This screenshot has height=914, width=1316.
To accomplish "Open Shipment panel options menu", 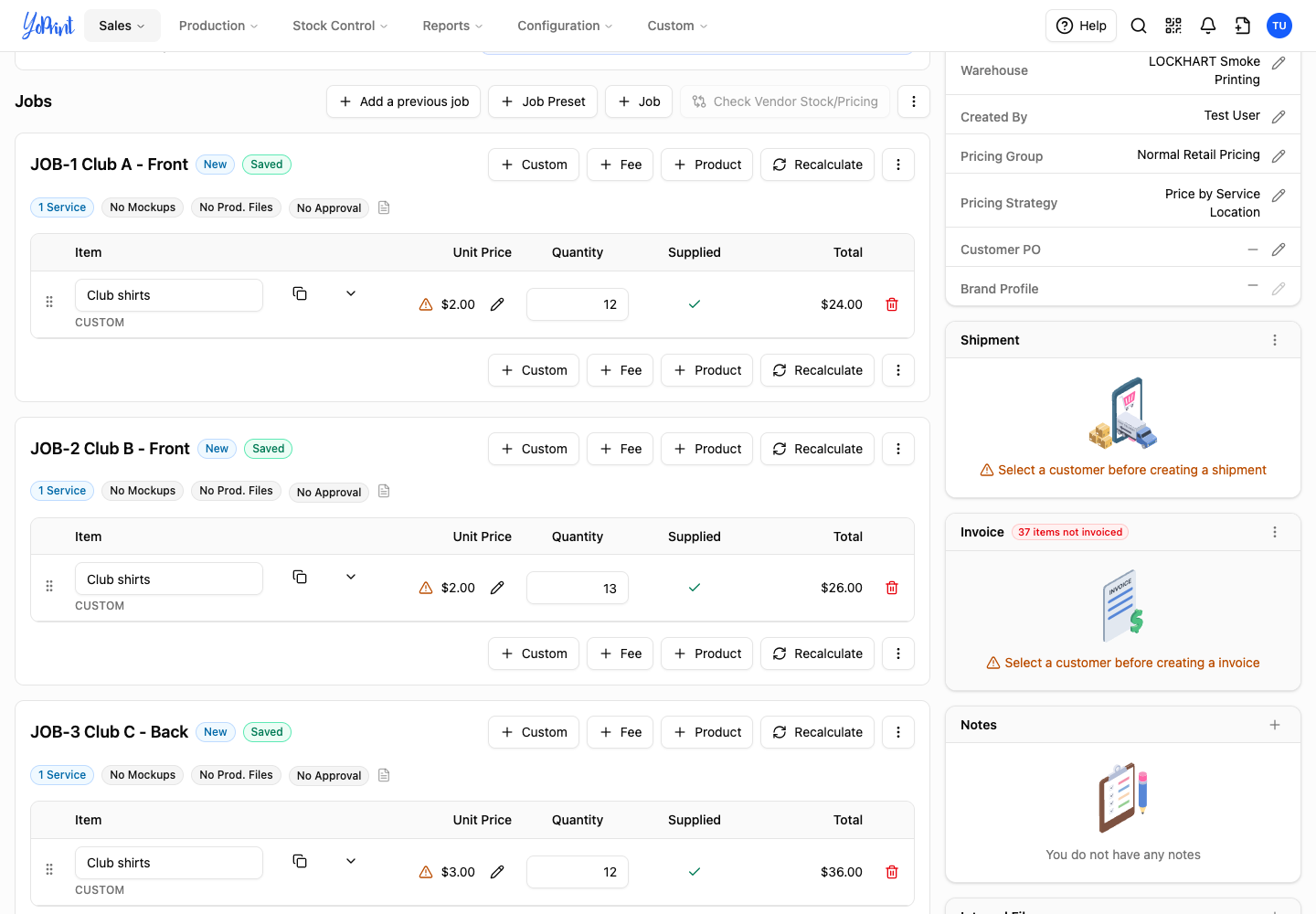I will 1275,340.
